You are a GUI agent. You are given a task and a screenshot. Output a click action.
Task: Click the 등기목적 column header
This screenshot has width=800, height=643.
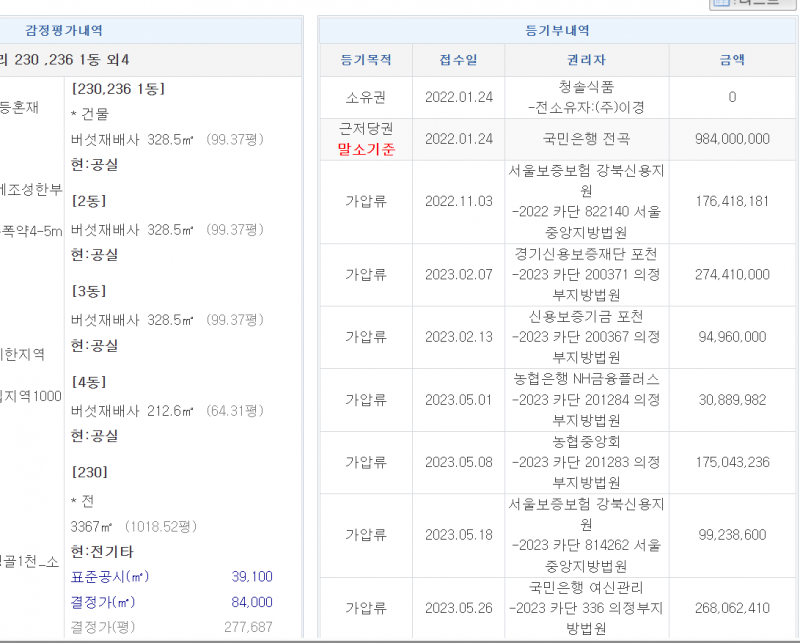coord(365,60)
